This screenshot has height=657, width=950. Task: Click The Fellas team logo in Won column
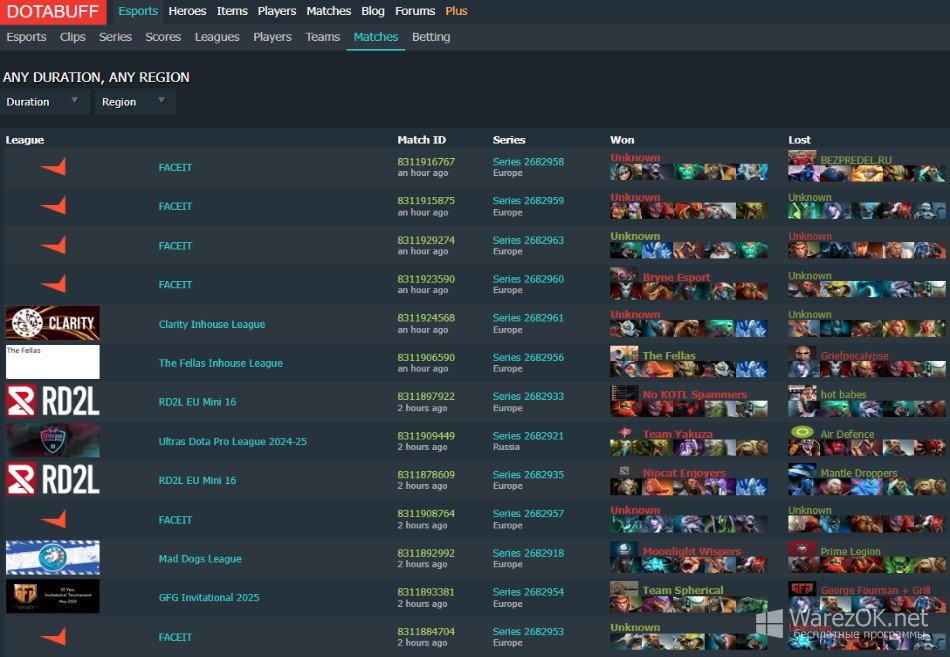(624, 353)
